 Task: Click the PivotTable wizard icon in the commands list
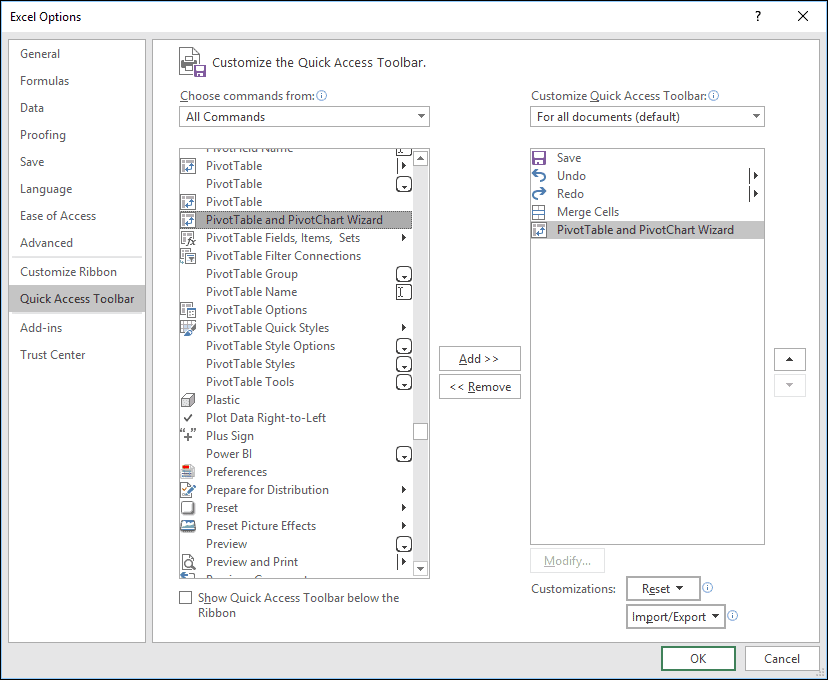coord(188,220)
